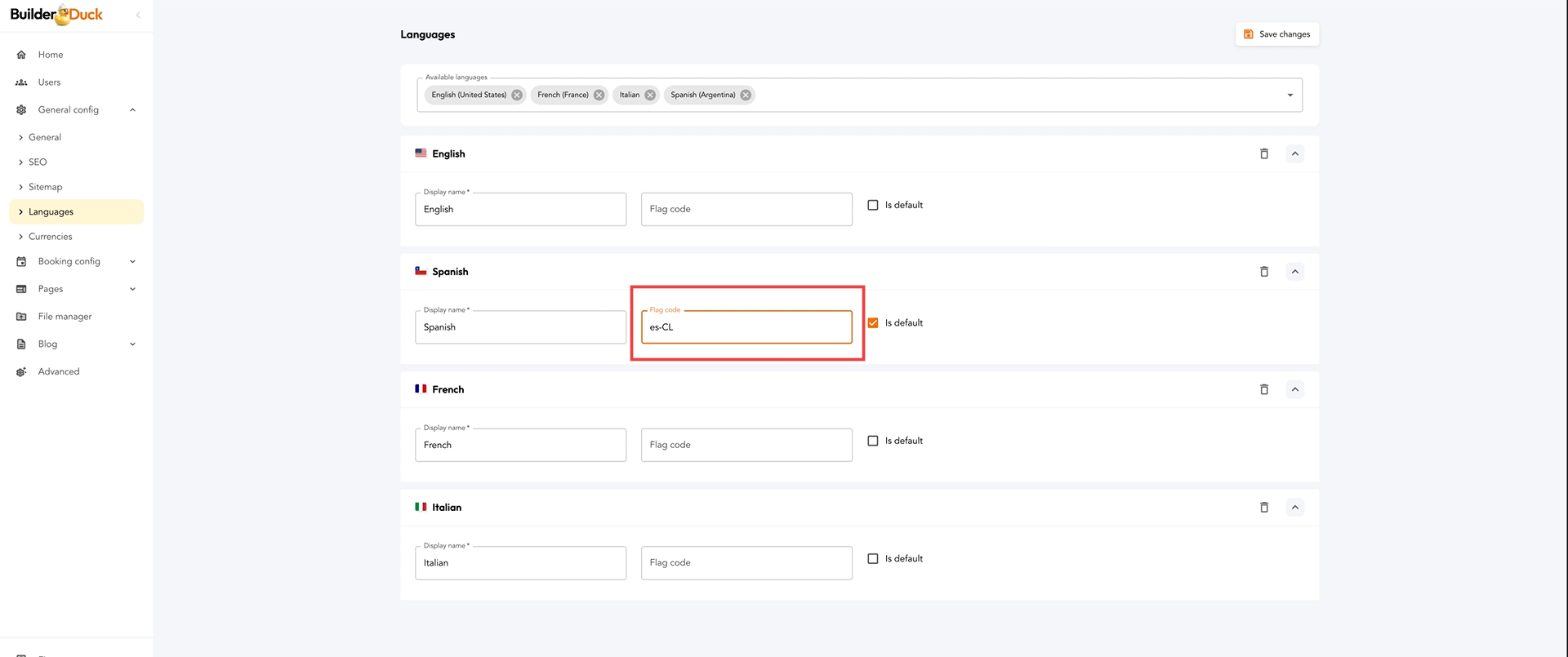1568x657 pixels.
Task: Enable Is default checkbox for English
Action: pyautogui.click(x=873, y=206)
